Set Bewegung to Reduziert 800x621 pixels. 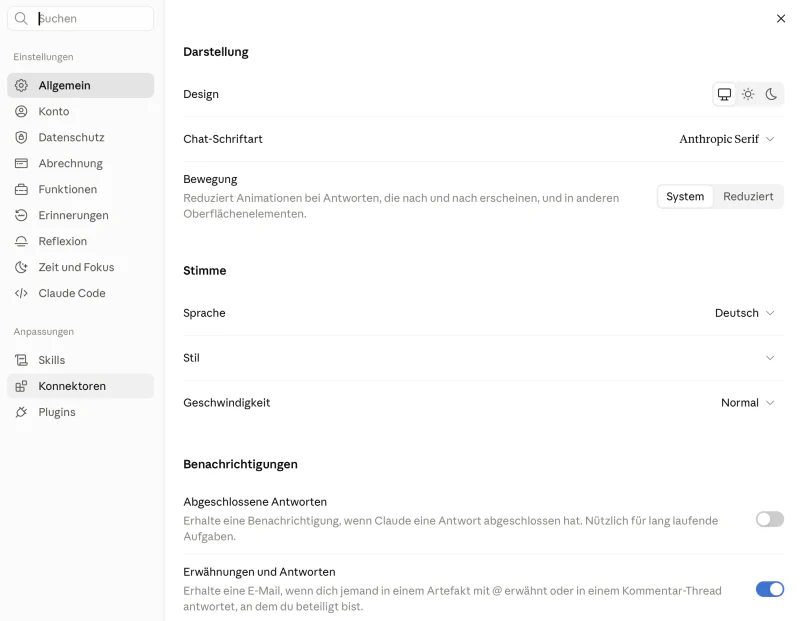(x=748, y=197)
